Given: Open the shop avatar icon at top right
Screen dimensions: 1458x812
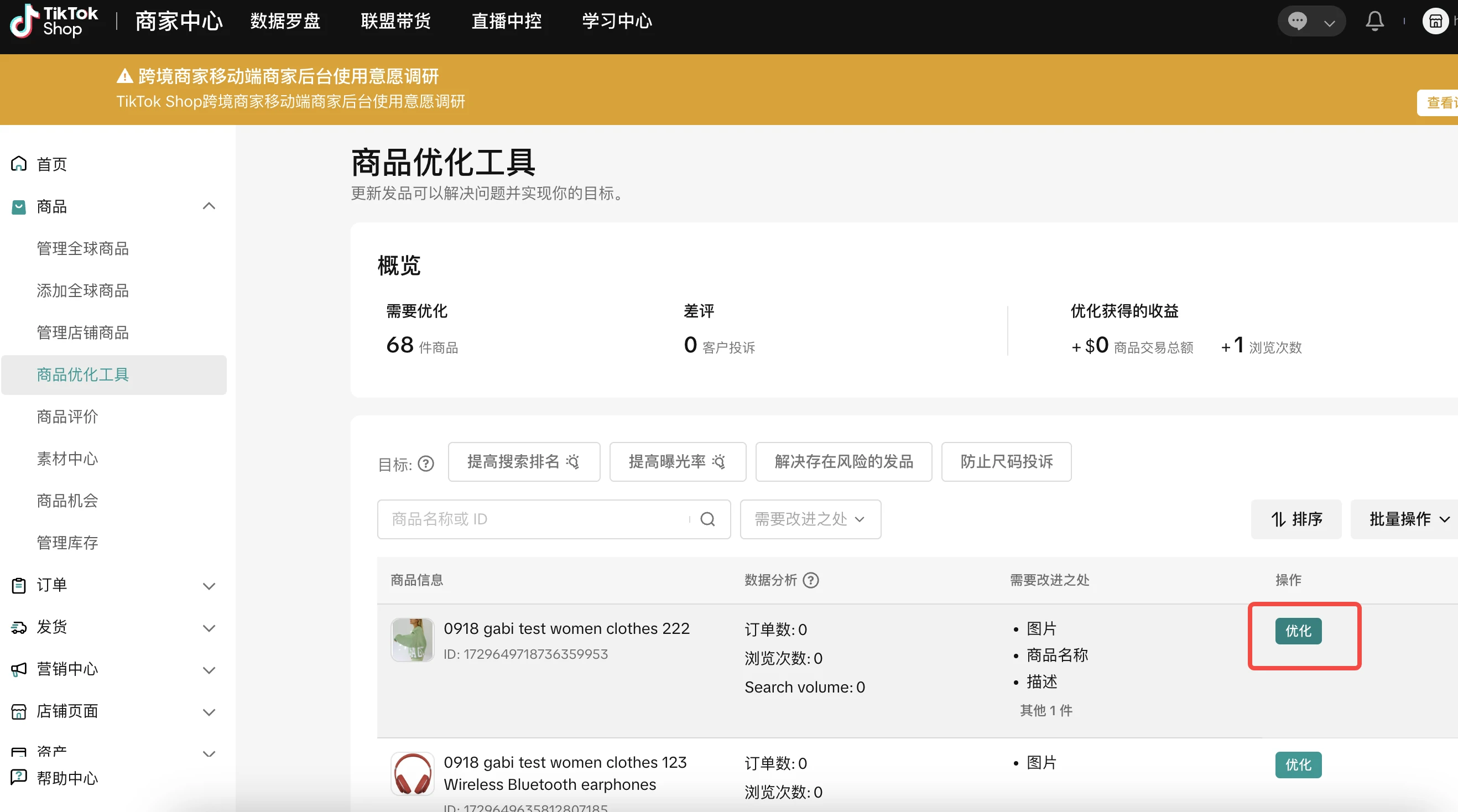Looking at the screenshot, I should [1436, 20].
